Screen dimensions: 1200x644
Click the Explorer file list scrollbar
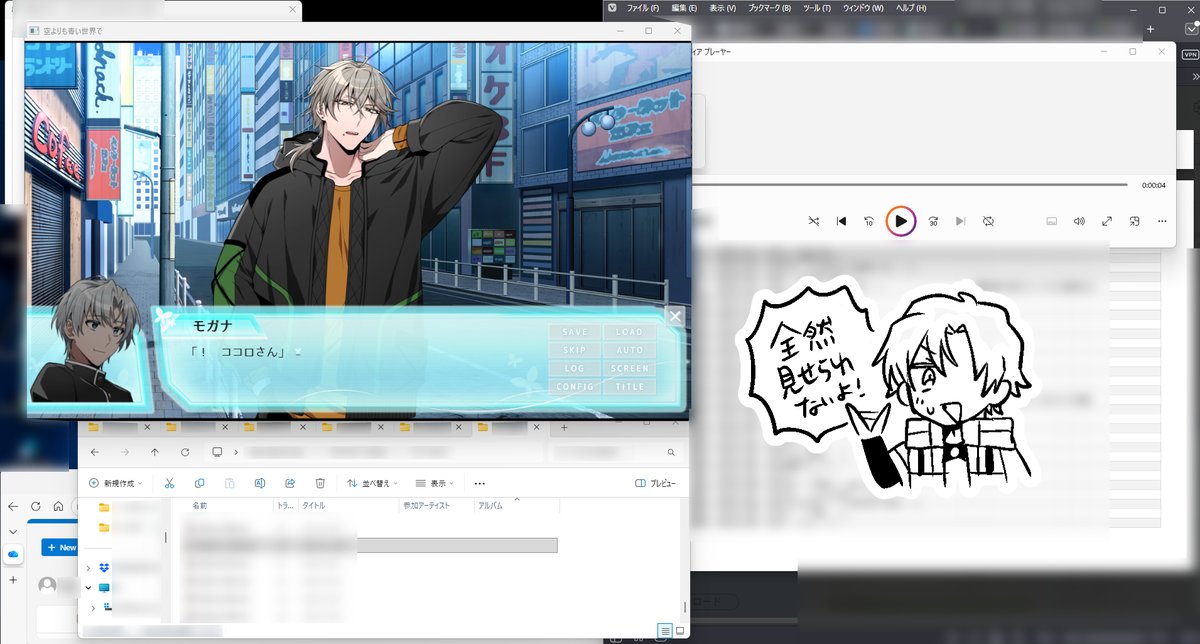685,606
